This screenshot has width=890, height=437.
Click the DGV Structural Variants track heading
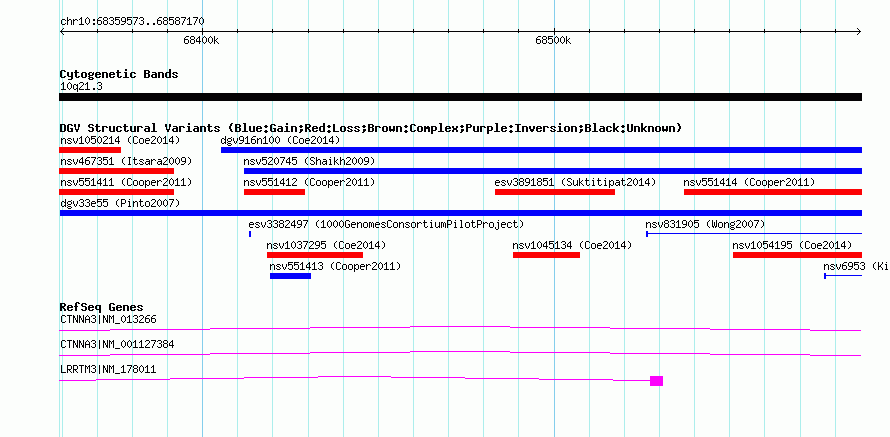coord(370,128)
